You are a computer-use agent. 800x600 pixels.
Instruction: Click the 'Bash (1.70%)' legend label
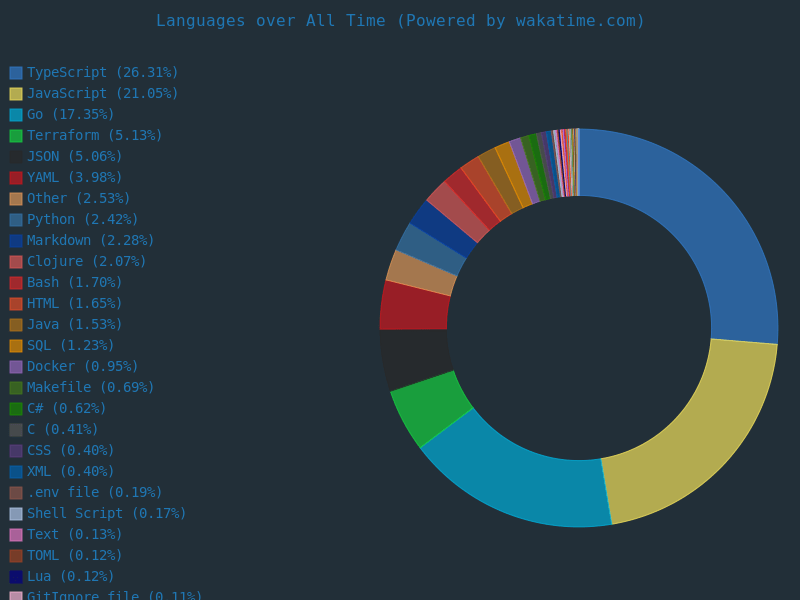click(74, 282)
